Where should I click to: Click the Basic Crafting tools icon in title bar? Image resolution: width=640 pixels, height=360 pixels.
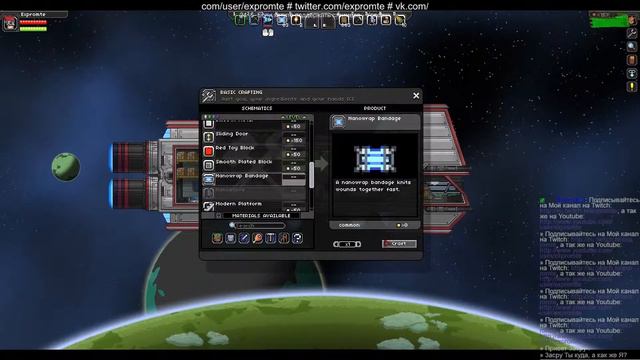pos(209,96)
